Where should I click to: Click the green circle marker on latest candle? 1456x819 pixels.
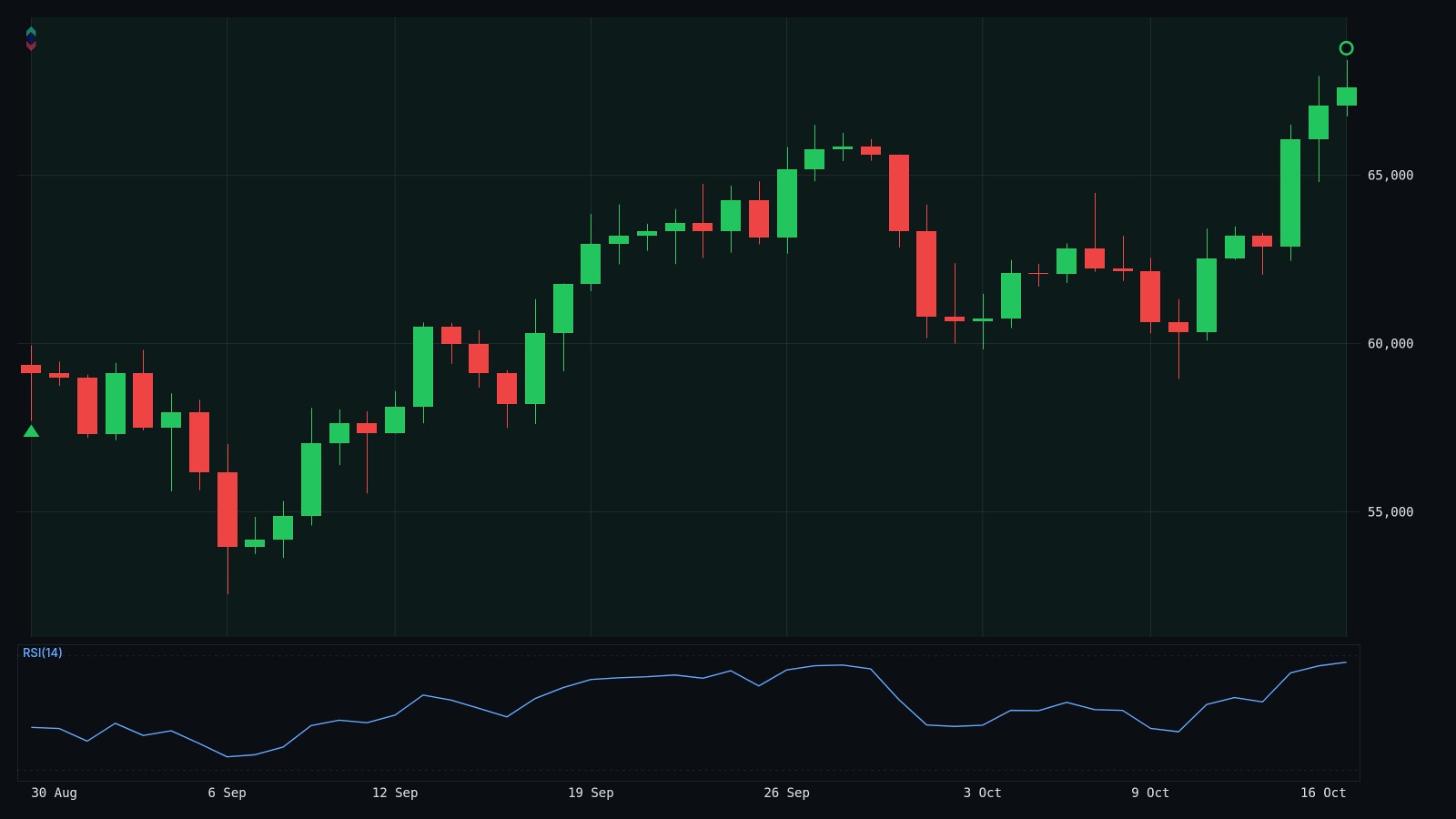1347,48
